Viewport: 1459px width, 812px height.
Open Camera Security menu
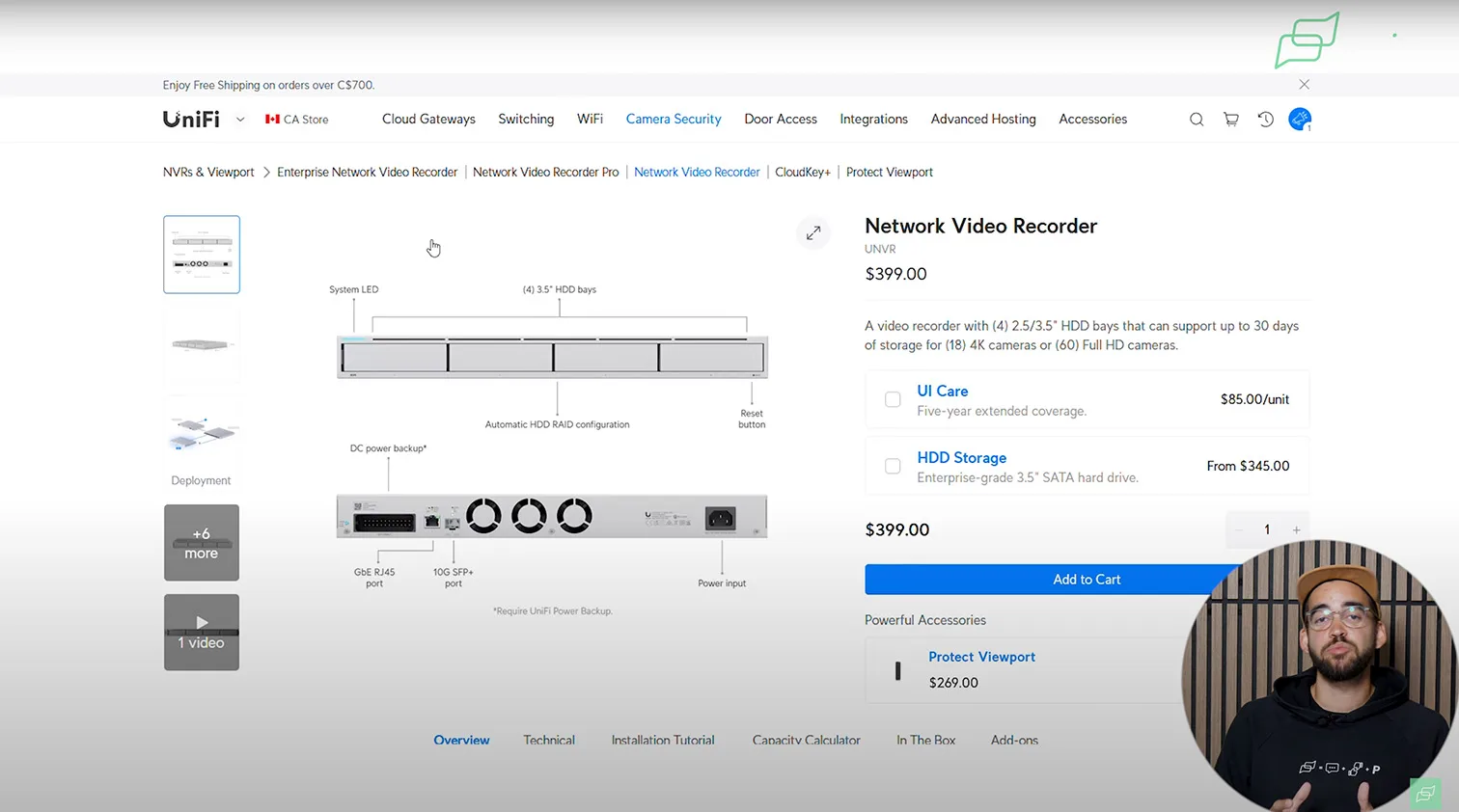(x=674, y=120)
